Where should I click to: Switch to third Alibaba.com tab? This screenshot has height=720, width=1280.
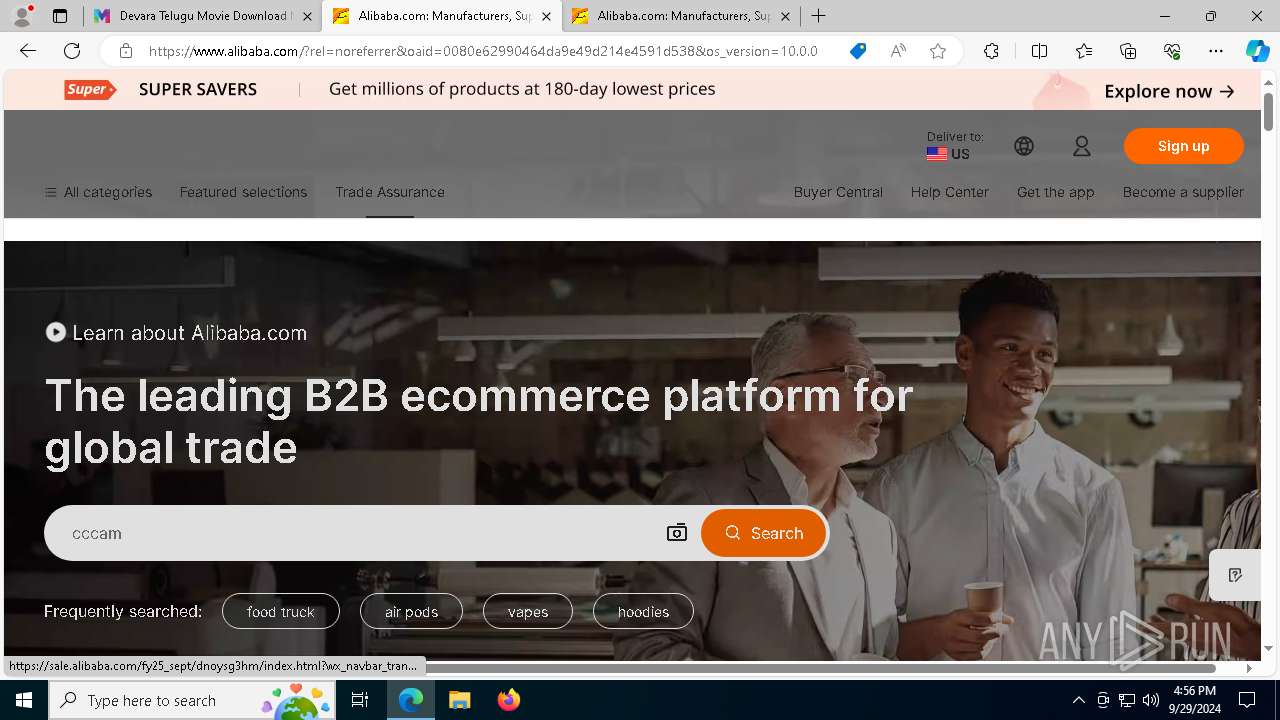[x=681, y=16]
